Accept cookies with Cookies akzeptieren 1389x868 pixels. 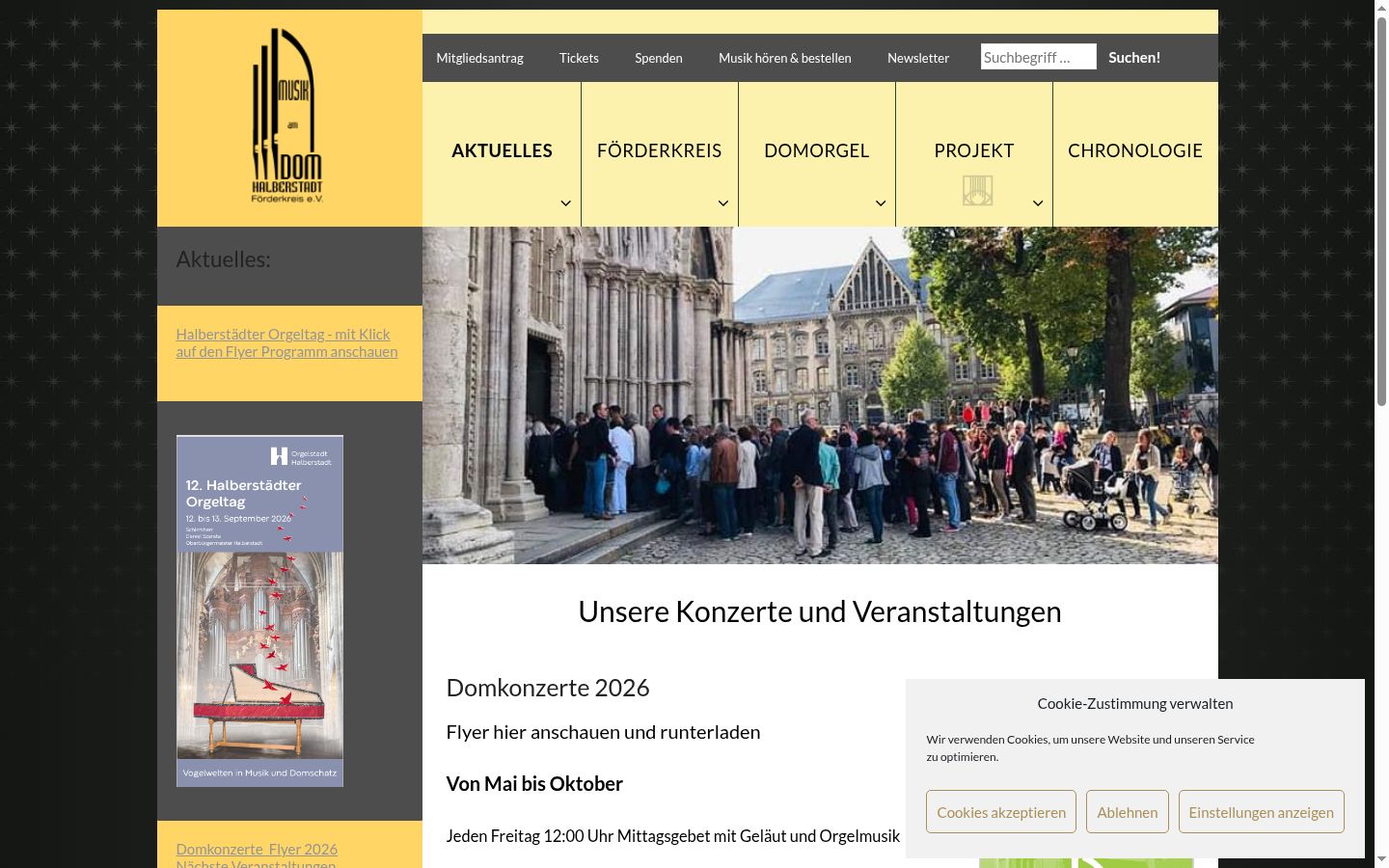(1001, 812)
